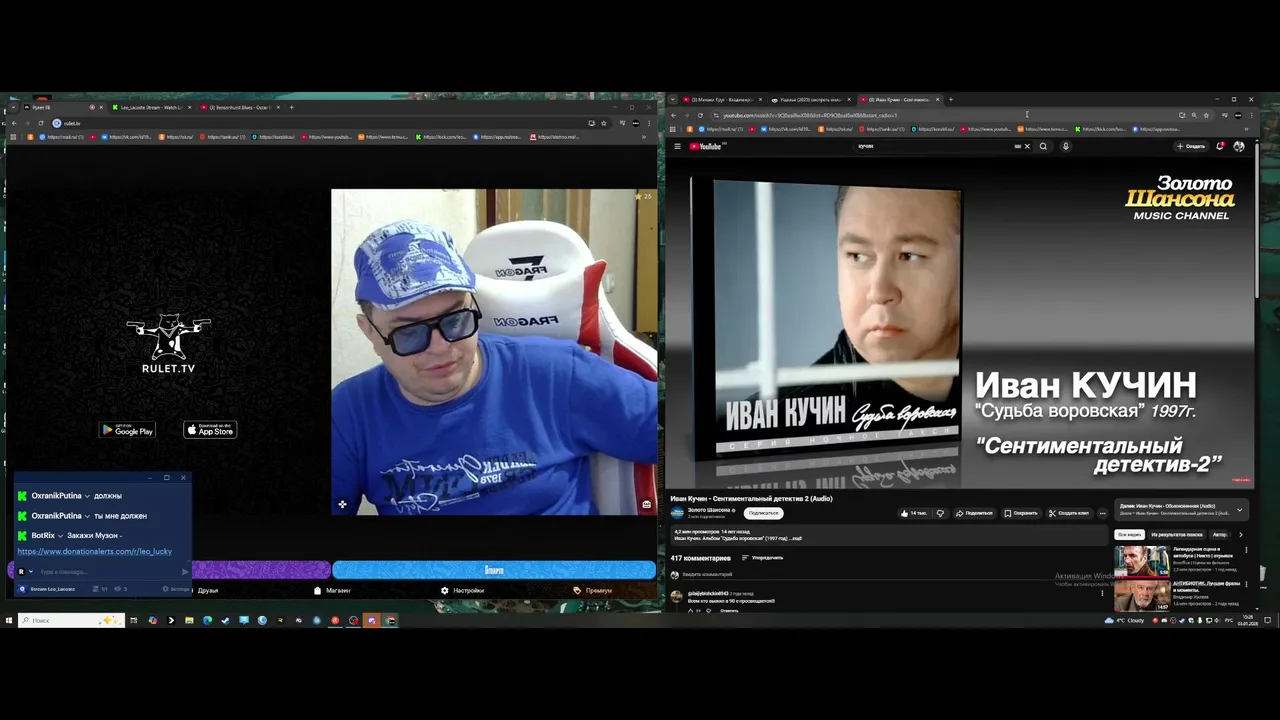Open Легендарная сцена suggested video thumbnail
This screenshot has height=720, width=1280.
1142,561
